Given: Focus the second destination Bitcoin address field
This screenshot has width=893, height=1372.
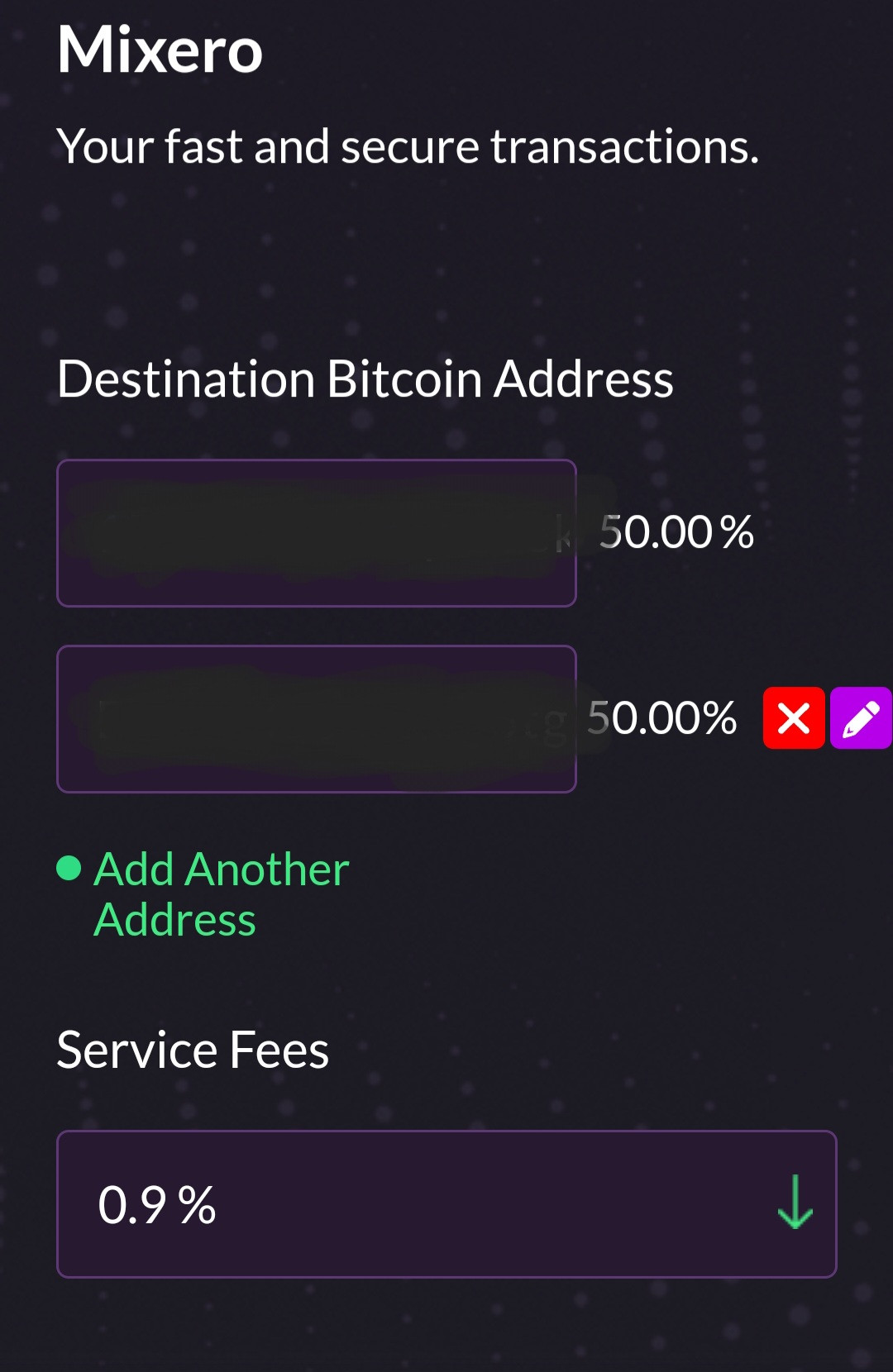Looking at the screenshot, I should tap(317, 719).
